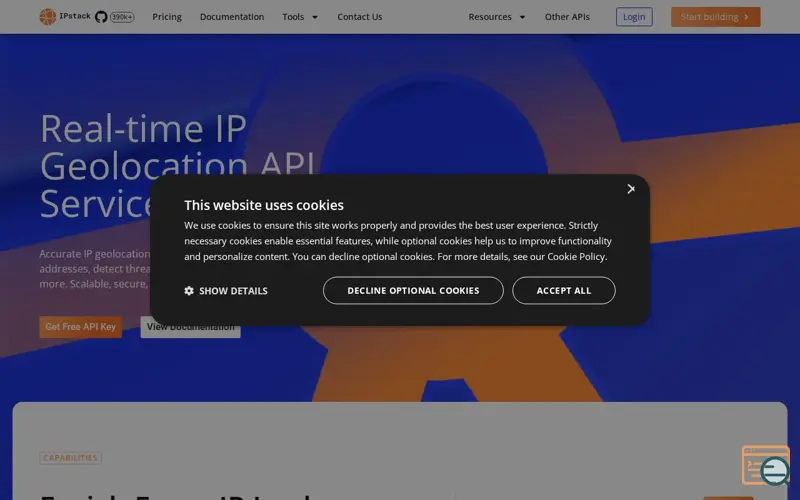Close the cookie dialog with X
The image size is (800, 500).
click(631, 189)
